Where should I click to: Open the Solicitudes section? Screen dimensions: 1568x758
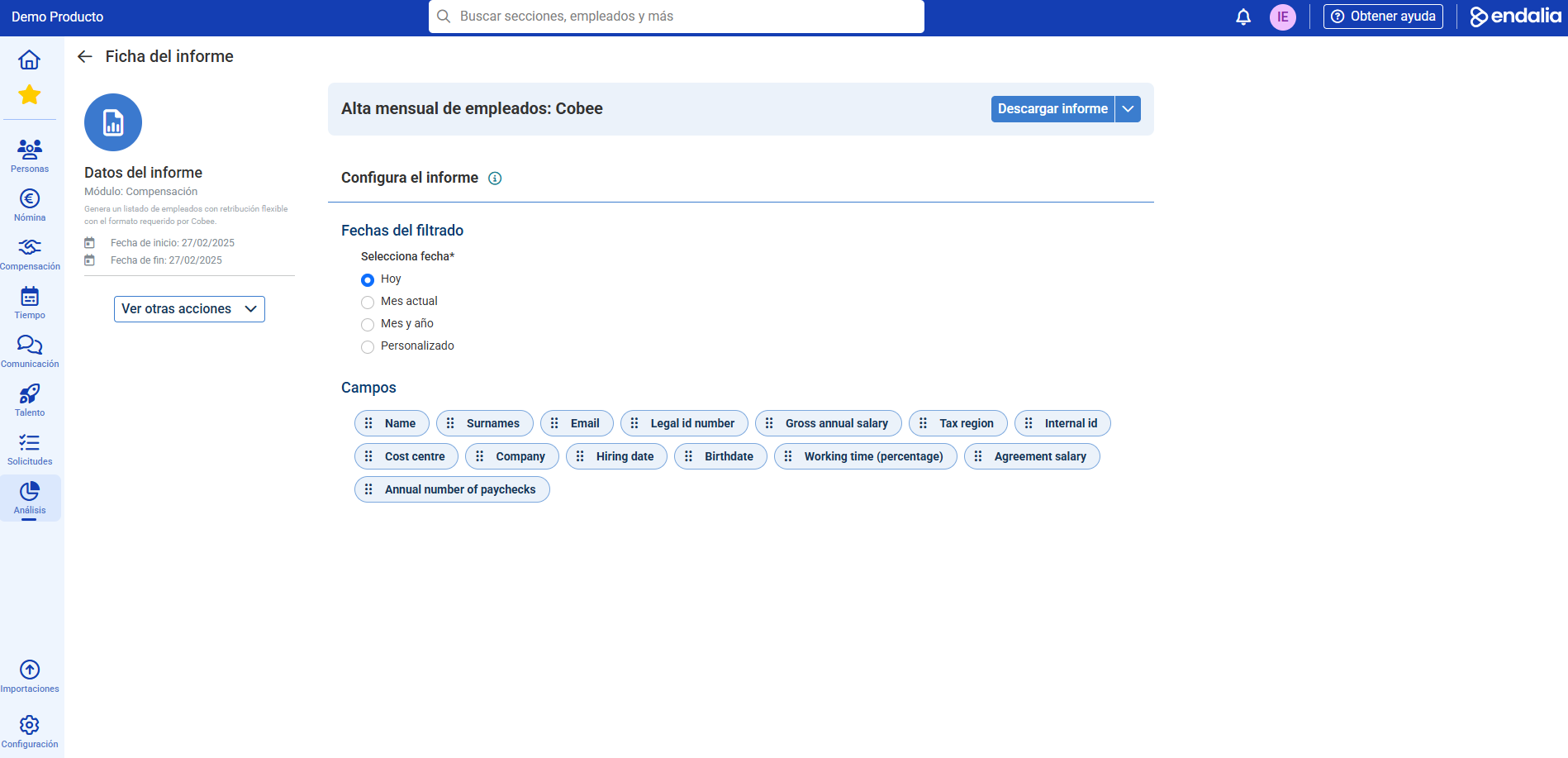30,449
